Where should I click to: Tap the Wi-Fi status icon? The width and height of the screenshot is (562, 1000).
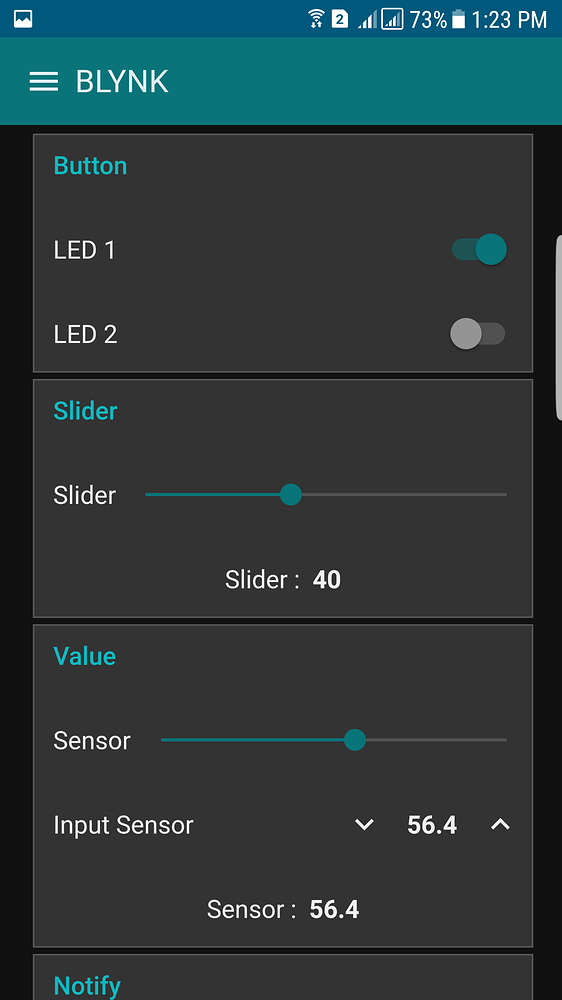point(315,19)
